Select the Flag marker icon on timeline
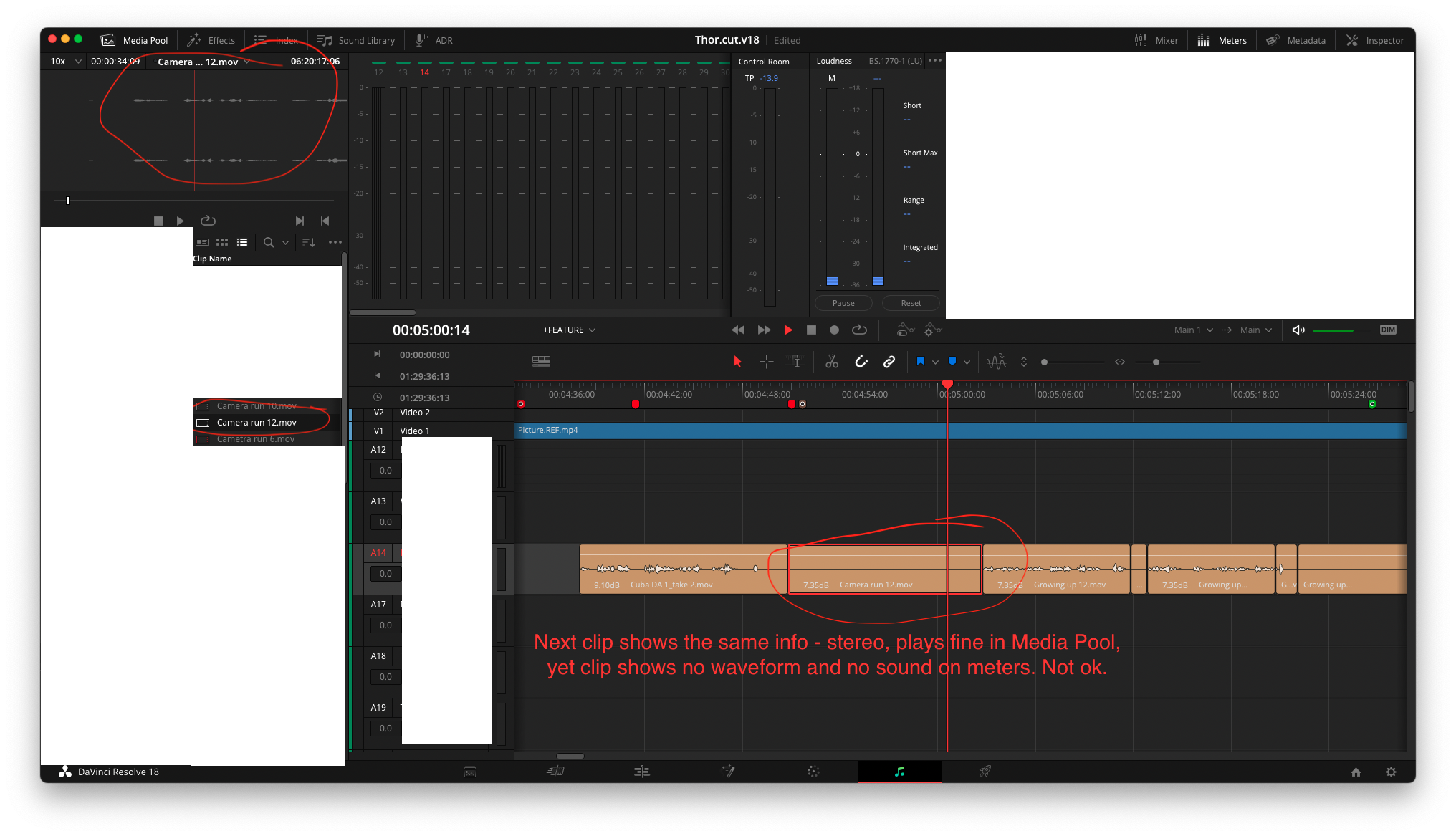This screenshot has width=1456, height=836. [x=919, y=362]
